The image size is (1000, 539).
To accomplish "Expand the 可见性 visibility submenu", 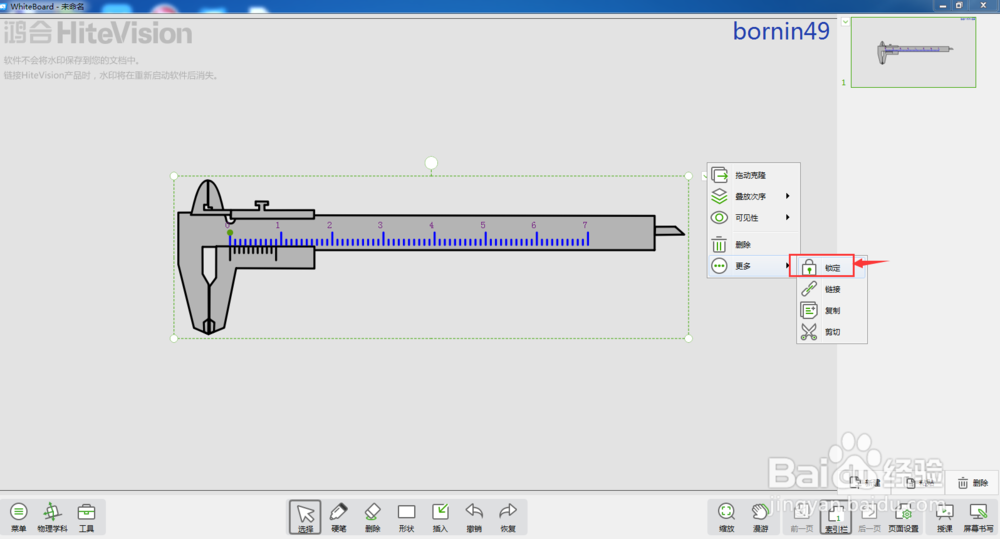I will coord(753,218).
